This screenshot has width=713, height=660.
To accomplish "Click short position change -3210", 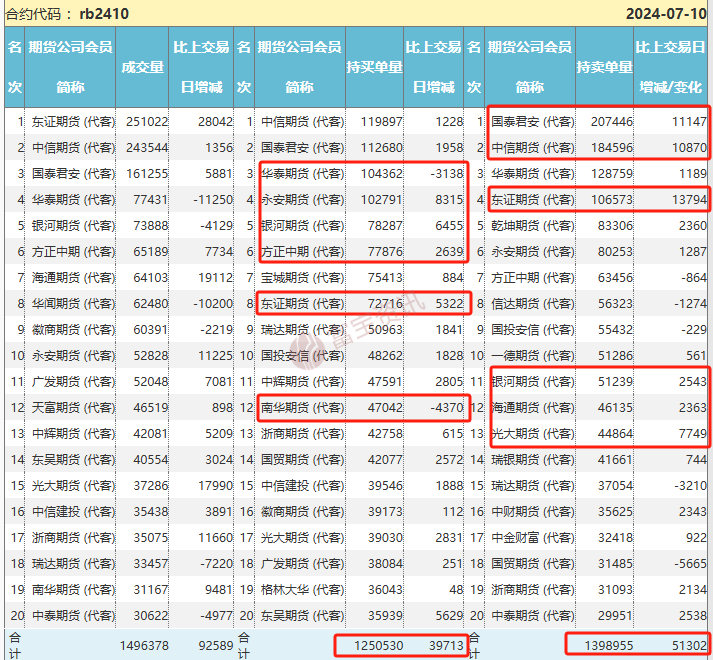I will pyautogui.click(x=690, y=486).
